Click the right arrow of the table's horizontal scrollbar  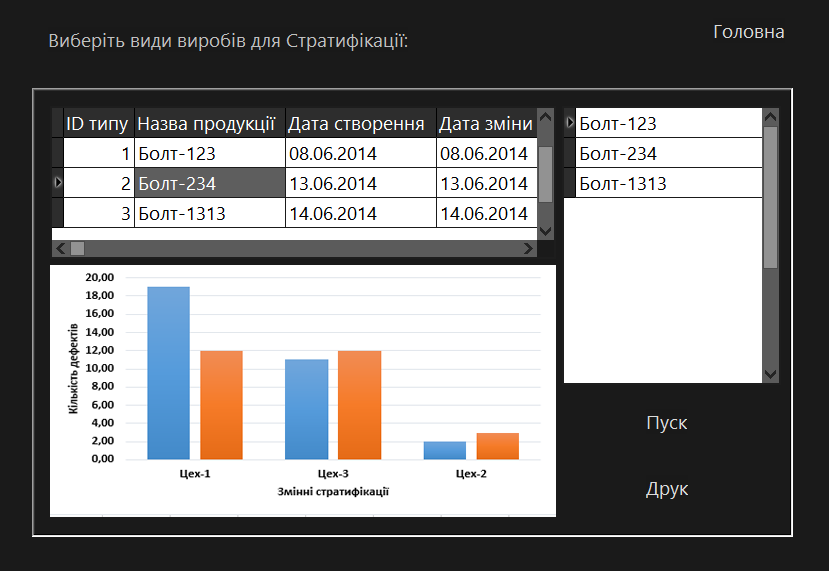(528, 248)
